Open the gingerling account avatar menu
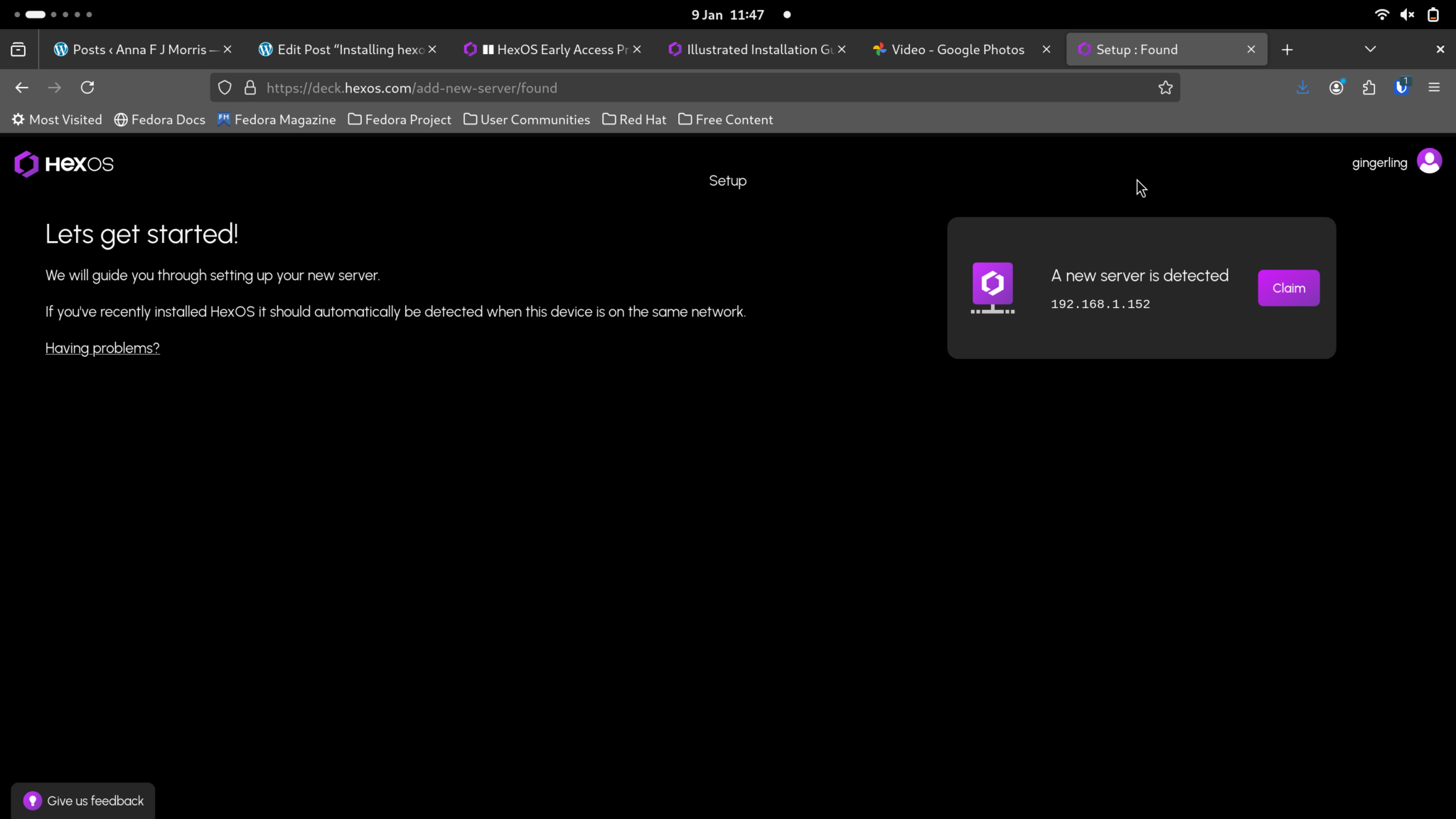This screenshot has width=1456, height=819. point(1429,161)
